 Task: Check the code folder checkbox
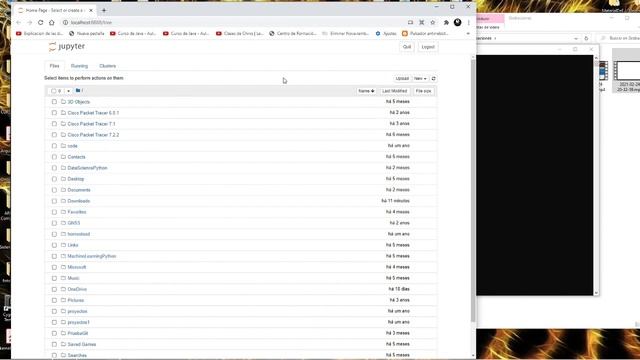(54, 146)
